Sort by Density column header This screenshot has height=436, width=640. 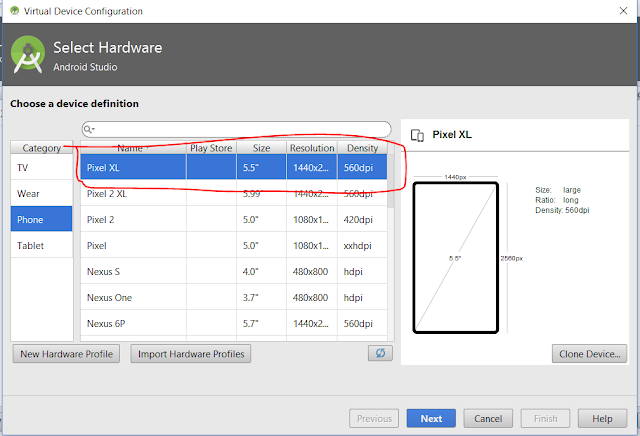pos(362,148)
